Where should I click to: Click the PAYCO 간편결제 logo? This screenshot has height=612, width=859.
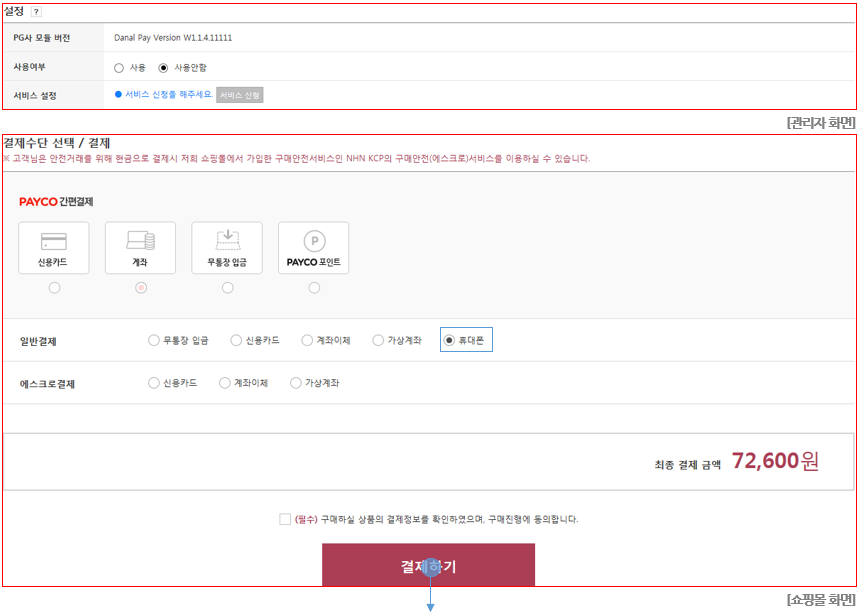pos(56,202)
